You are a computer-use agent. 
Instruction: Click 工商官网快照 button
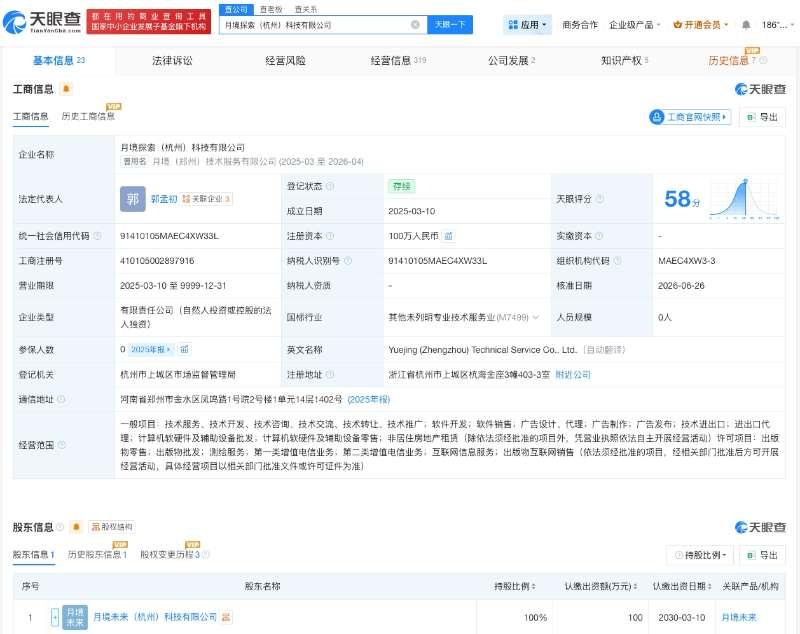pyautogui.click(x=690, y=117)
